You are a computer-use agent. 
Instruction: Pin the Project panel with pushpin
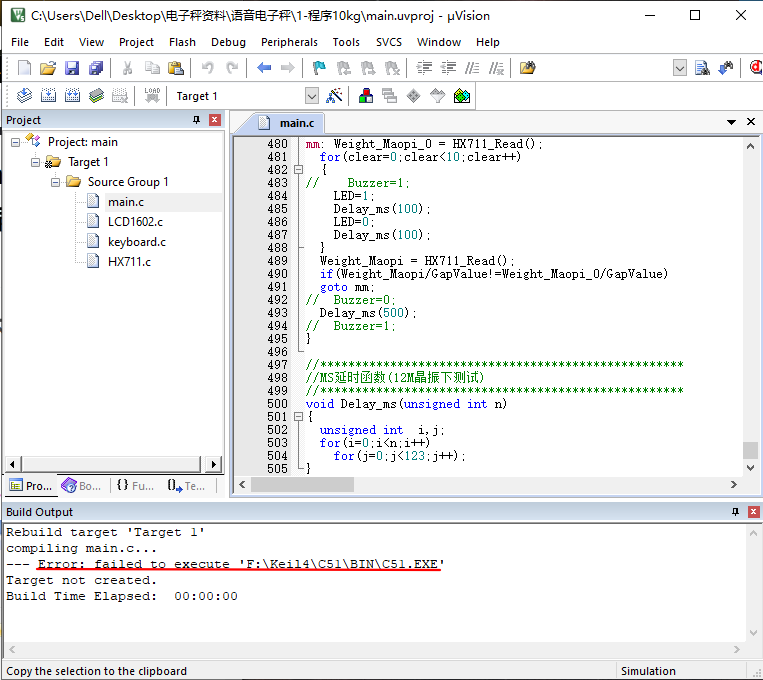(196, 120)
